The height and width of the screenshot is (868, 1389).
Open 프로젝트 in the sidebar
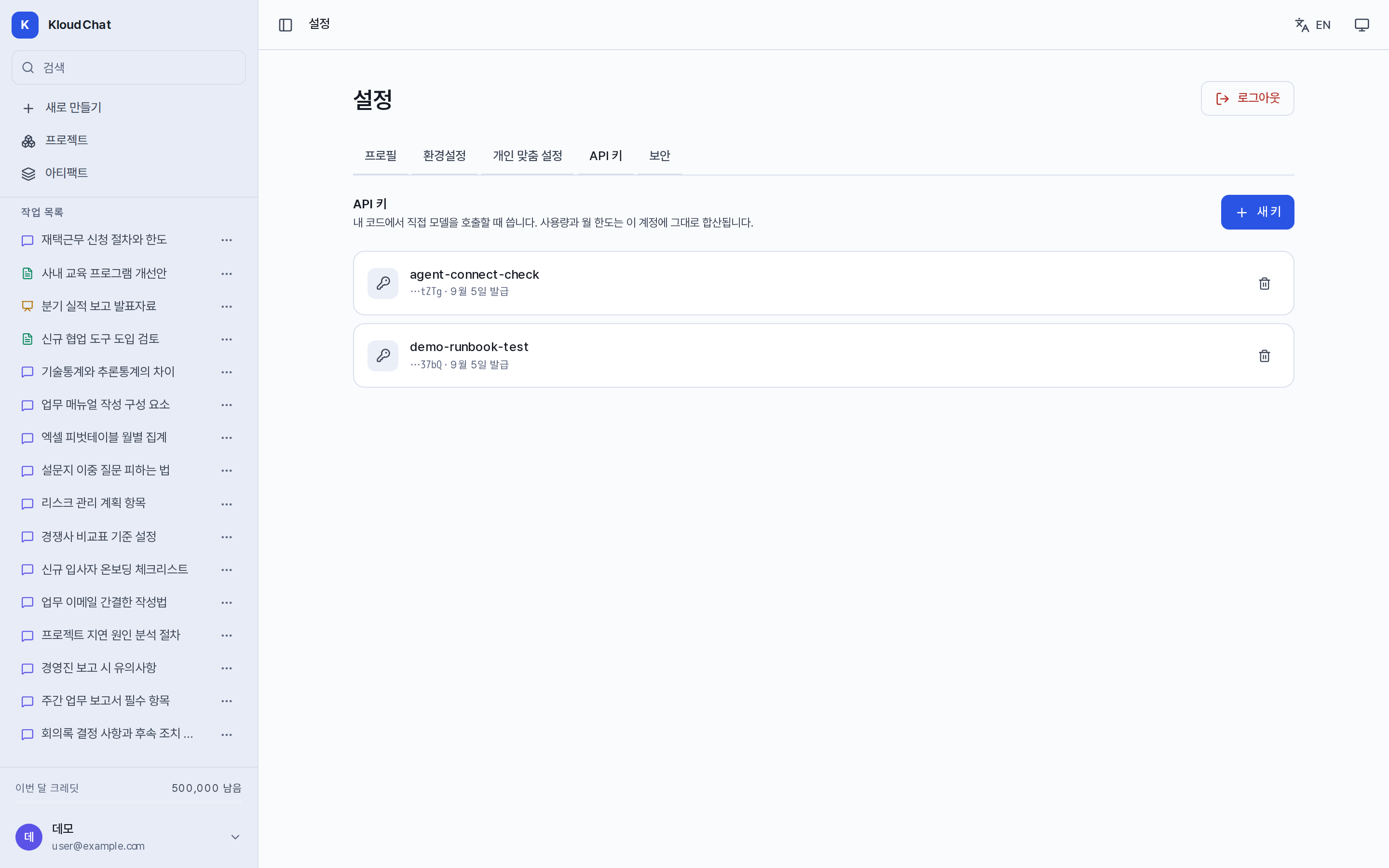tap(129, 141)
